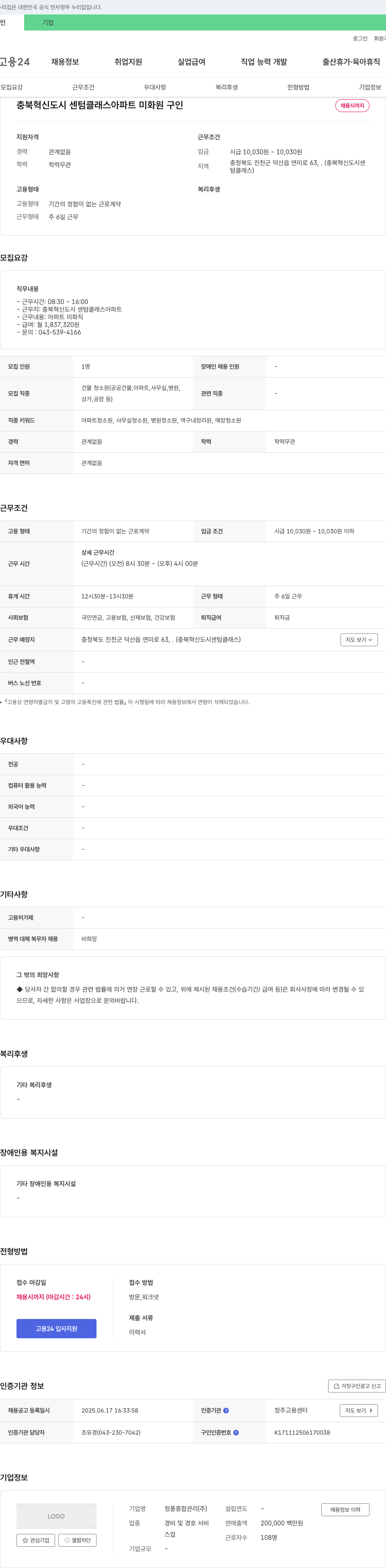The height and width of the screenshot is (1568, 386).
Task: Click the 열람차단 block button
Action: coord(78,1540)
